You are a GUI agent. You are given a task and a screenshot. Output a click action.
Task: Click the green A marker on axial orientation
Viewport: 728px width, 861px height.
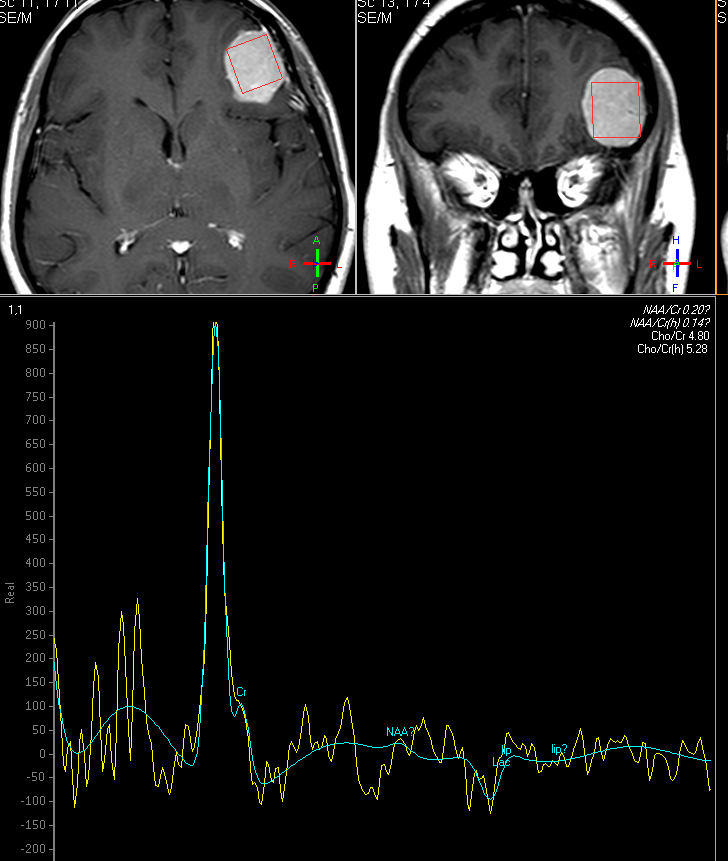[x=317, y=240]
